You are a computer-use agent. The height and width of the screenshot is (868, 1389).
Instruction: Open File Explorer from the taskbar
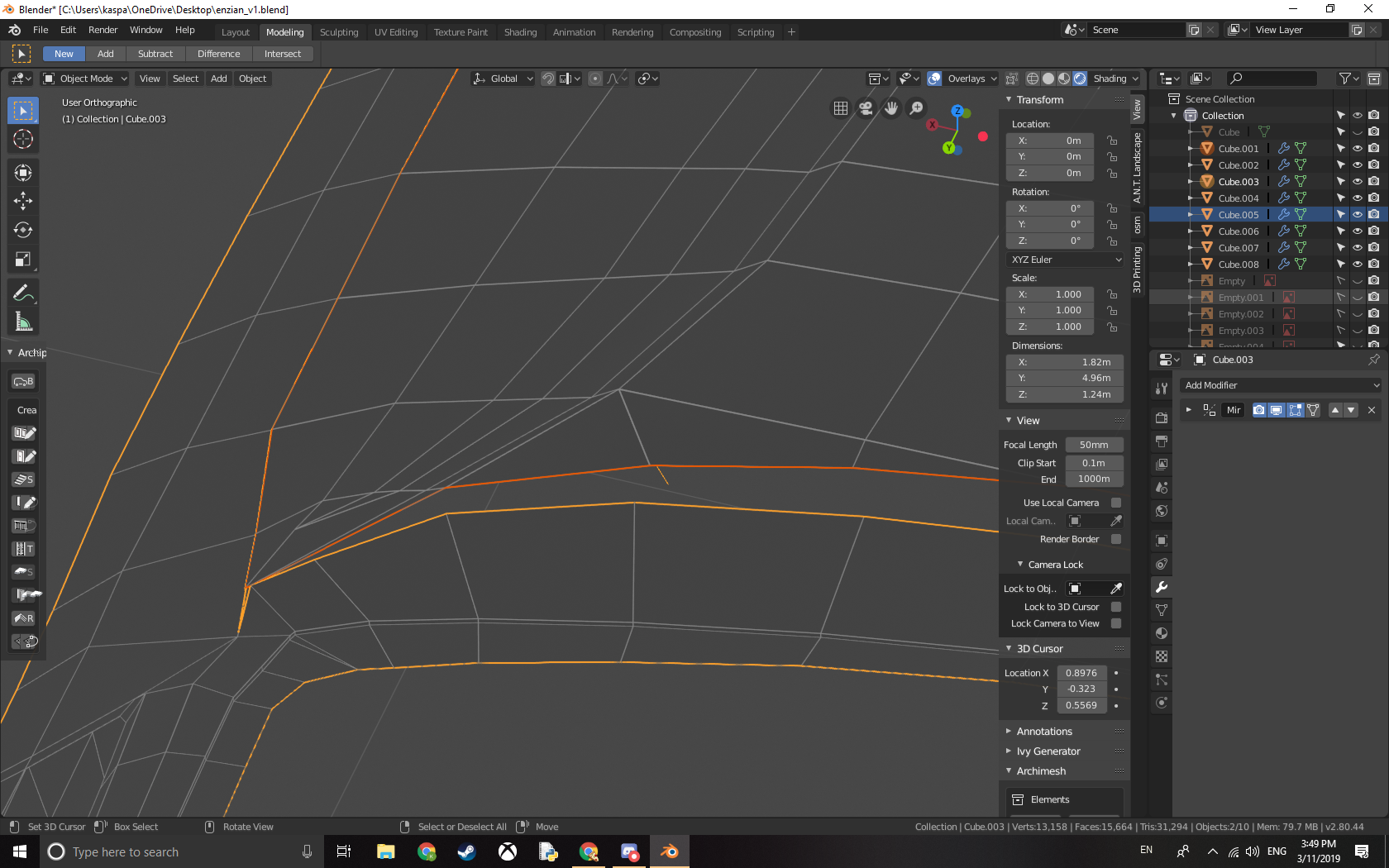pyautogui.click(x=386, y=851)
